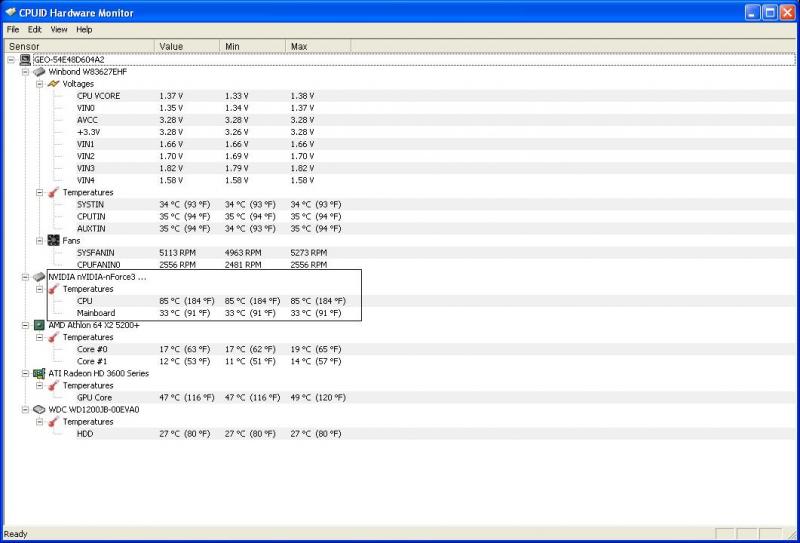
Task: Select the Core #1 row
Action: pos(400,361)
